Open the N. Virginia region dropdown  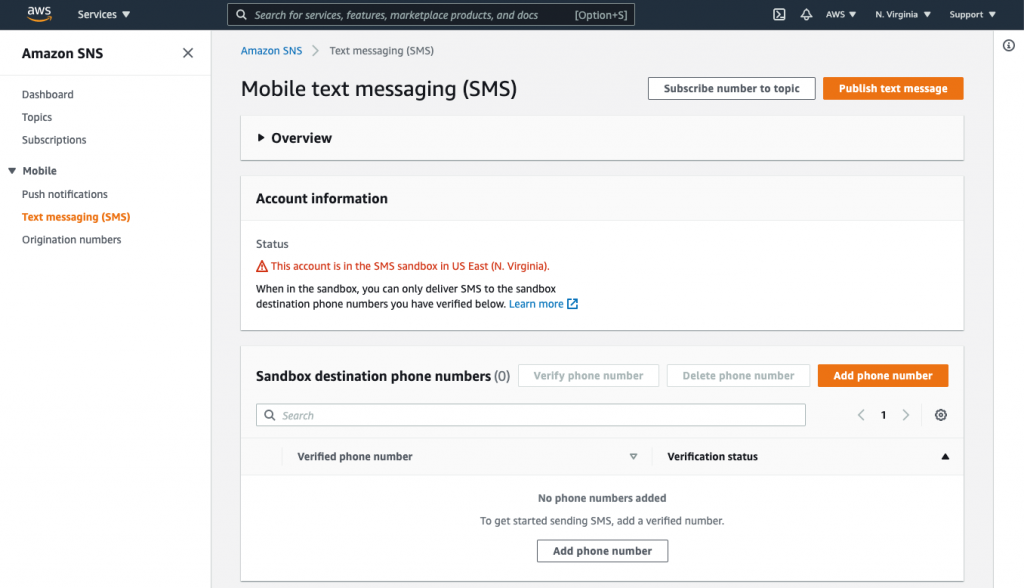pyautogui.click(x=901, y=14)
